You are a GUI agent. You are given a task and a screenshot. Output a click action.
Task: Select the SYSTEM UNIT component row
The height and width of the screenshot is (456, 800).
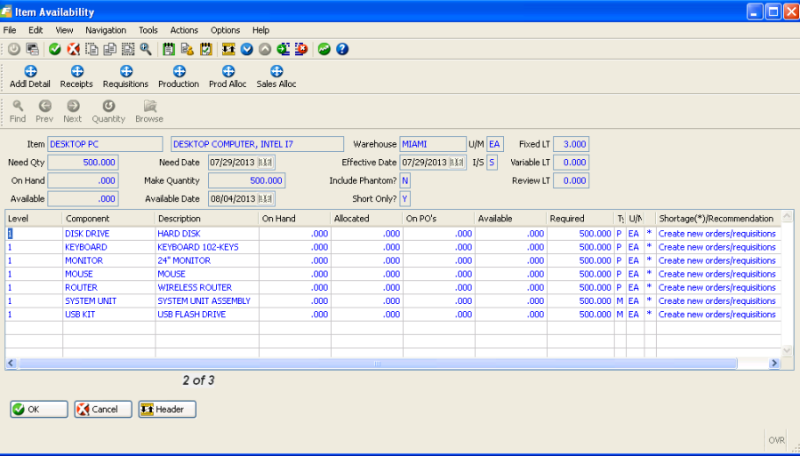[94, 301]
